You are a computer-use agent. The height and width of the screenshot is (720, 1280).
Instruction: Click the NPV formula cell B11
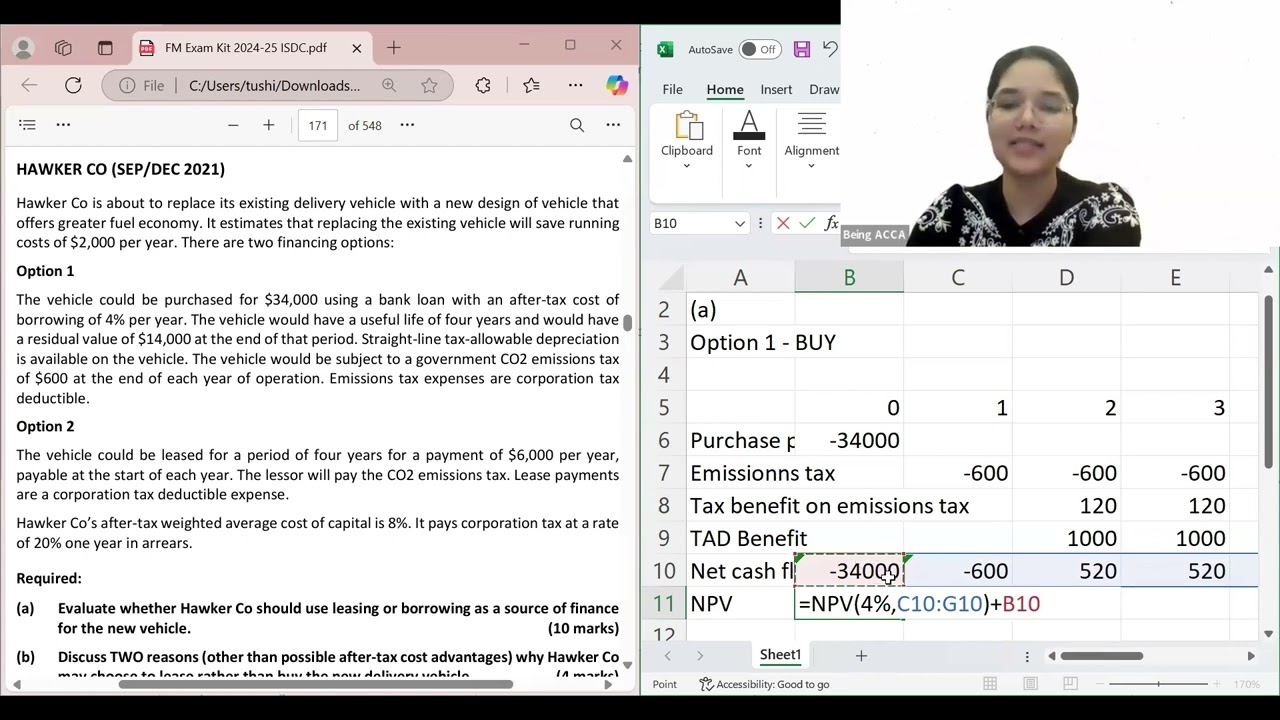tap(849, 604)
